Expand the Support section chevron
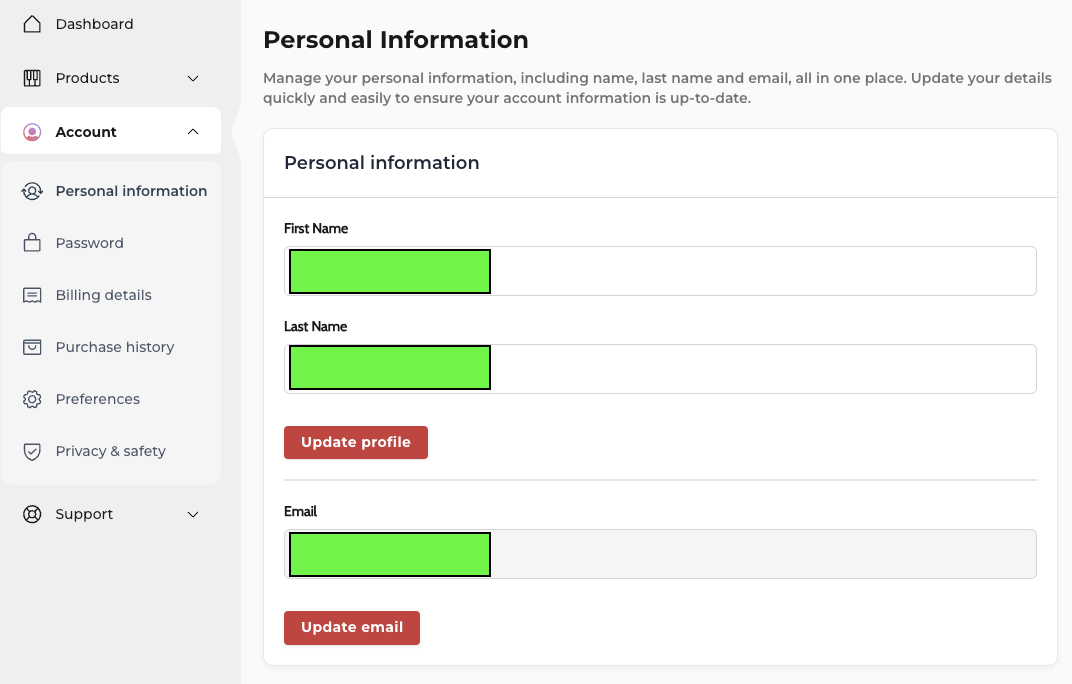The image size is (1072, 684). coord(193,514)
